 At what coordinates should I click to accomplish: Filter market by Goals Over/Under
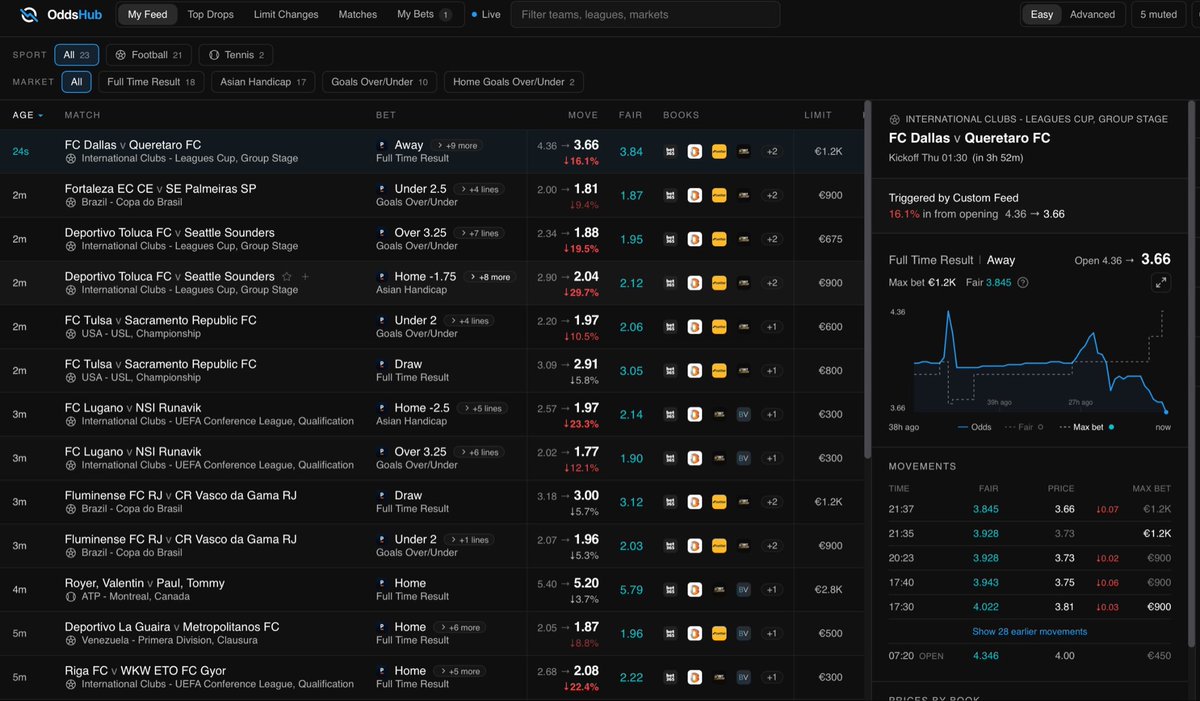379,82
